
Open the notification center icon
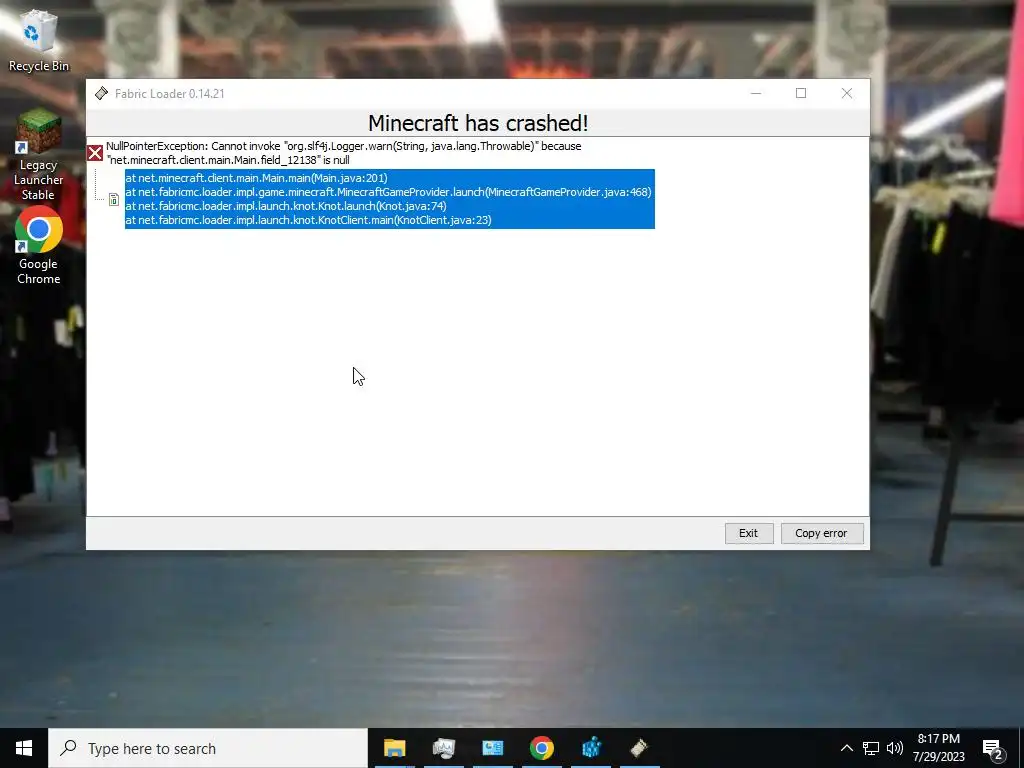(993, 749)
